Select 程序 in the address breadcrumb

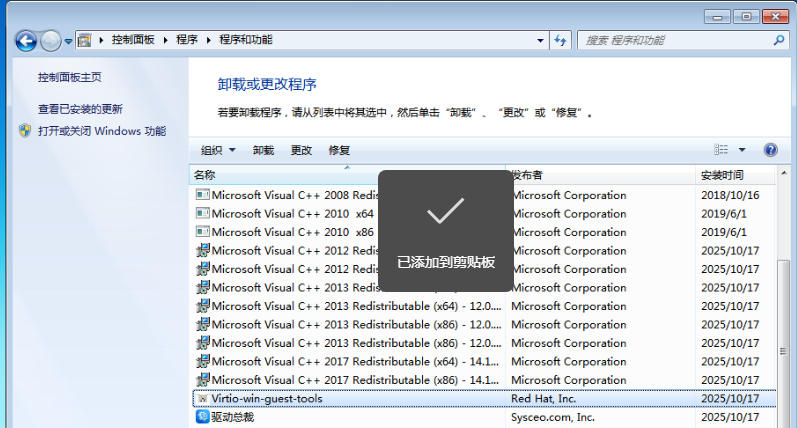click(x=187, y=40)
